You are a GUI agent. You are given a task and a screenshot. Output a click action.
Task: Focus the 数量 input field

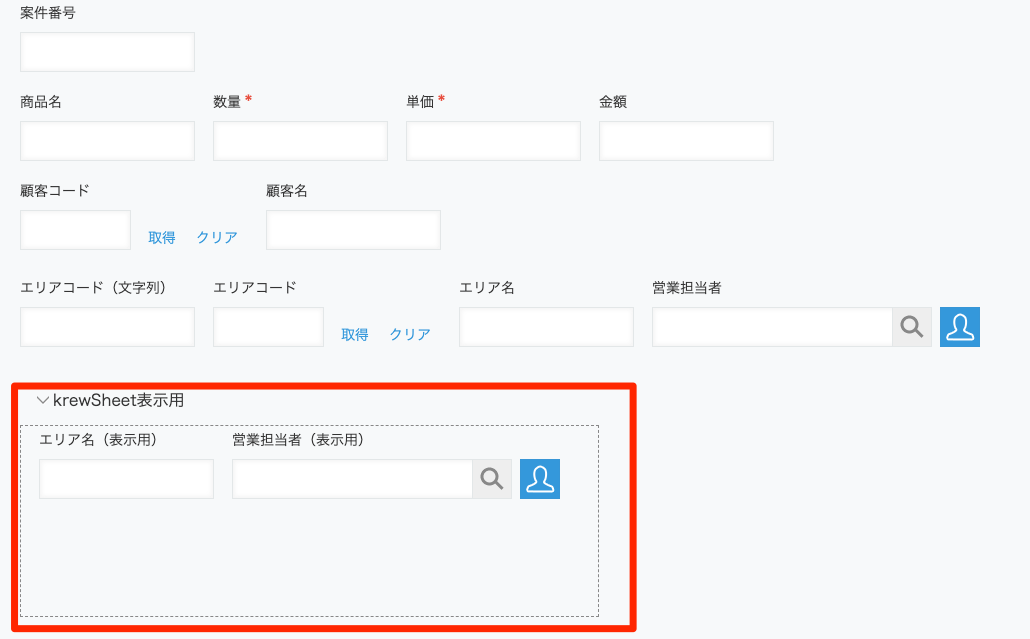click(x=300, y=141)
